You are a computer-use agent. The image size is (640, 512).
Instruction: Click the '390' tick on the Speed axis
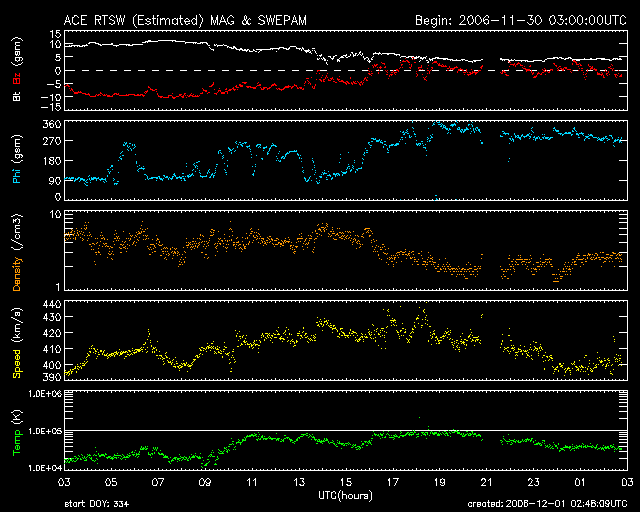52,376
